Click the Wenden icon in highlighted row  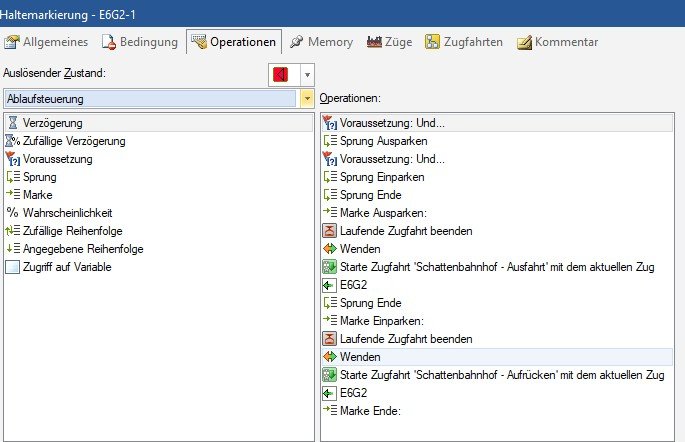pyautogui.click(x=331, y=357)
